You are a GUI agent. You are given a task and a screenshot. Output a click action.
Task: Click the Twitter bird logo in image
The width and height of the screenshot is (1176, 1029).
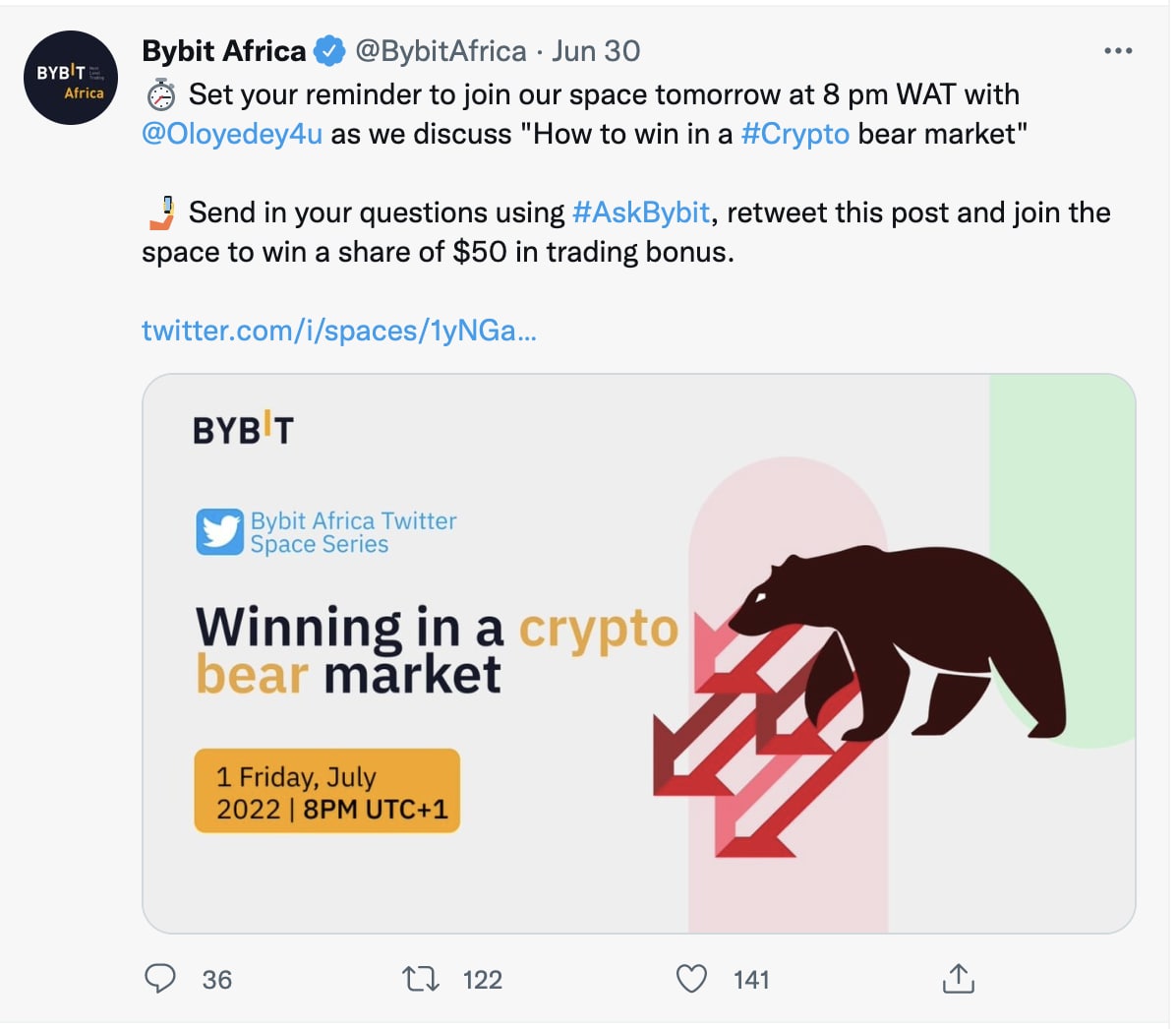[219, 532]
